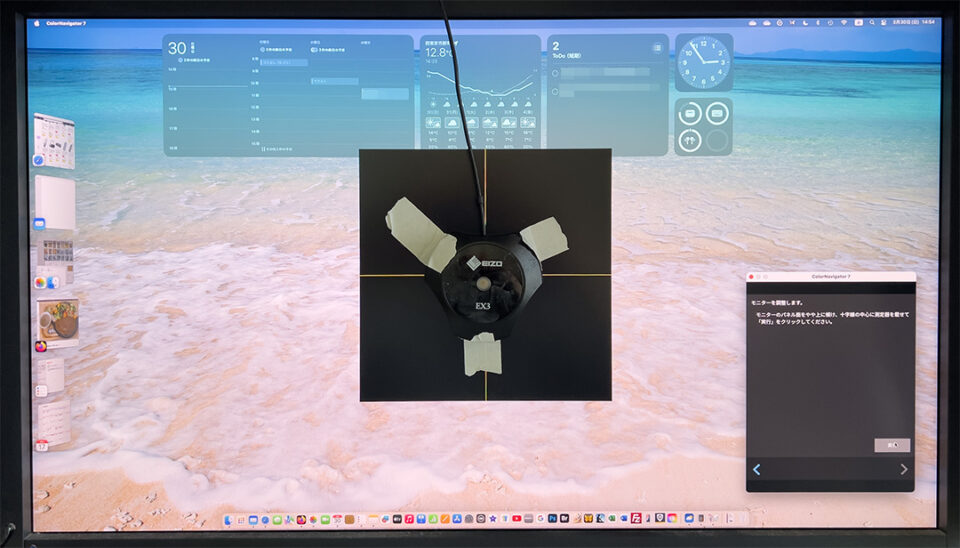Open the analog clock widget
Viewport: 960px width, 548px height.
click(x=703, y=62)
